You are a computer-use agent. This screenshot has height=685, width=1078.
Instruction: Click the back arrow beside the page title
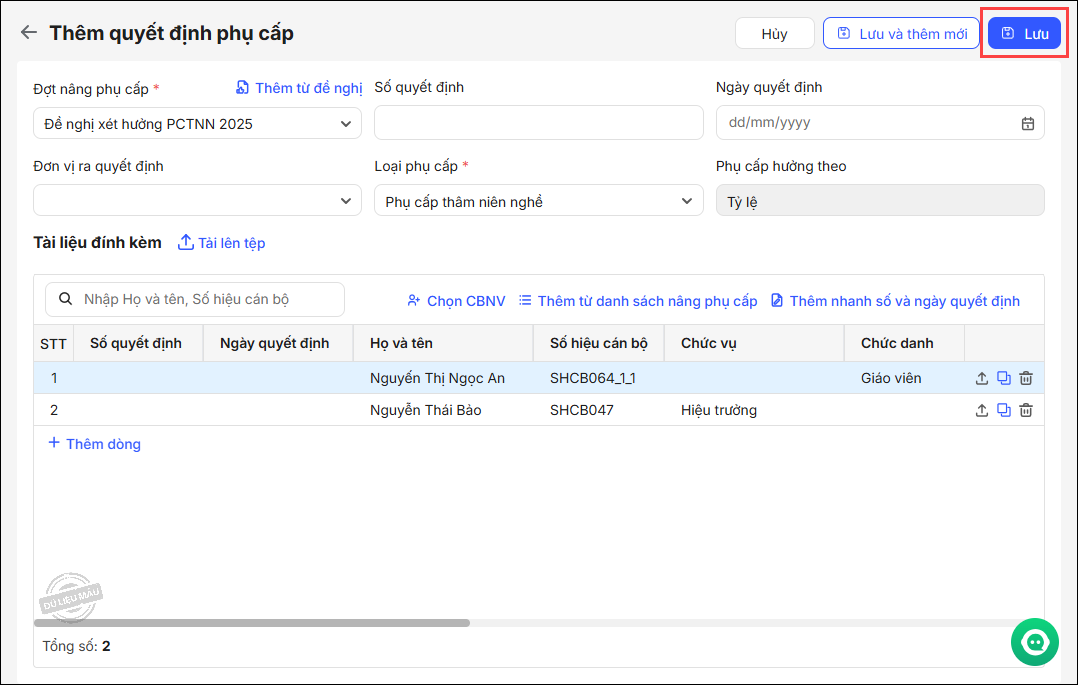[29, 33]
